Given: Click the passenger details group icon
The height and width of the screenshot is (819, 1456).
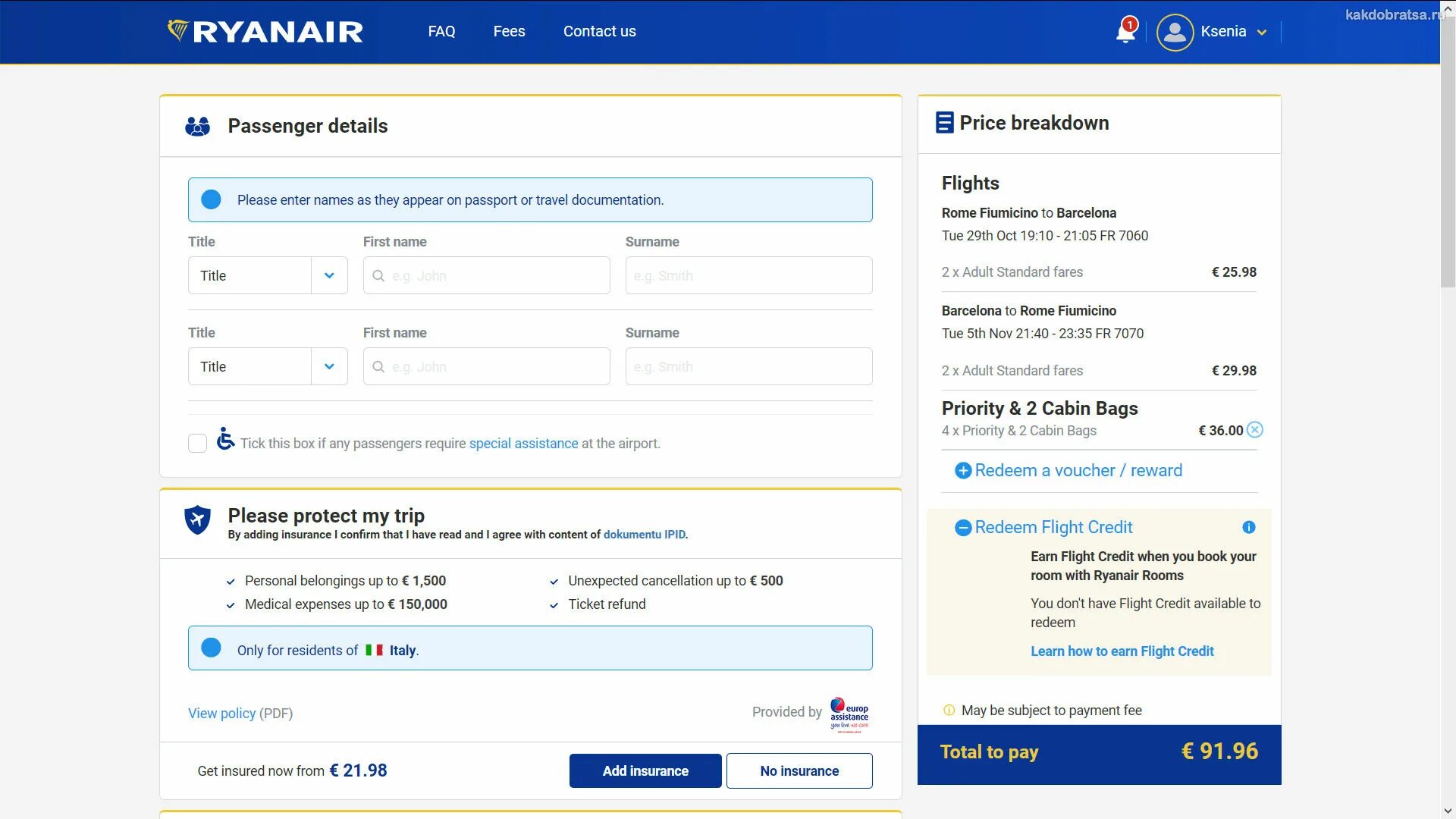Looking at the screenshot, I should 197,125.
